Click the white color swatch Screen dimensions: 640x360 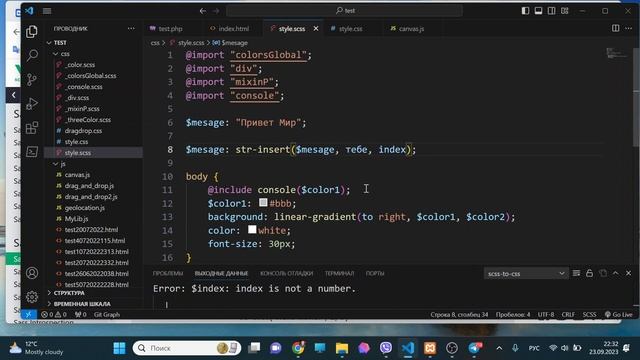pos(252,229)
